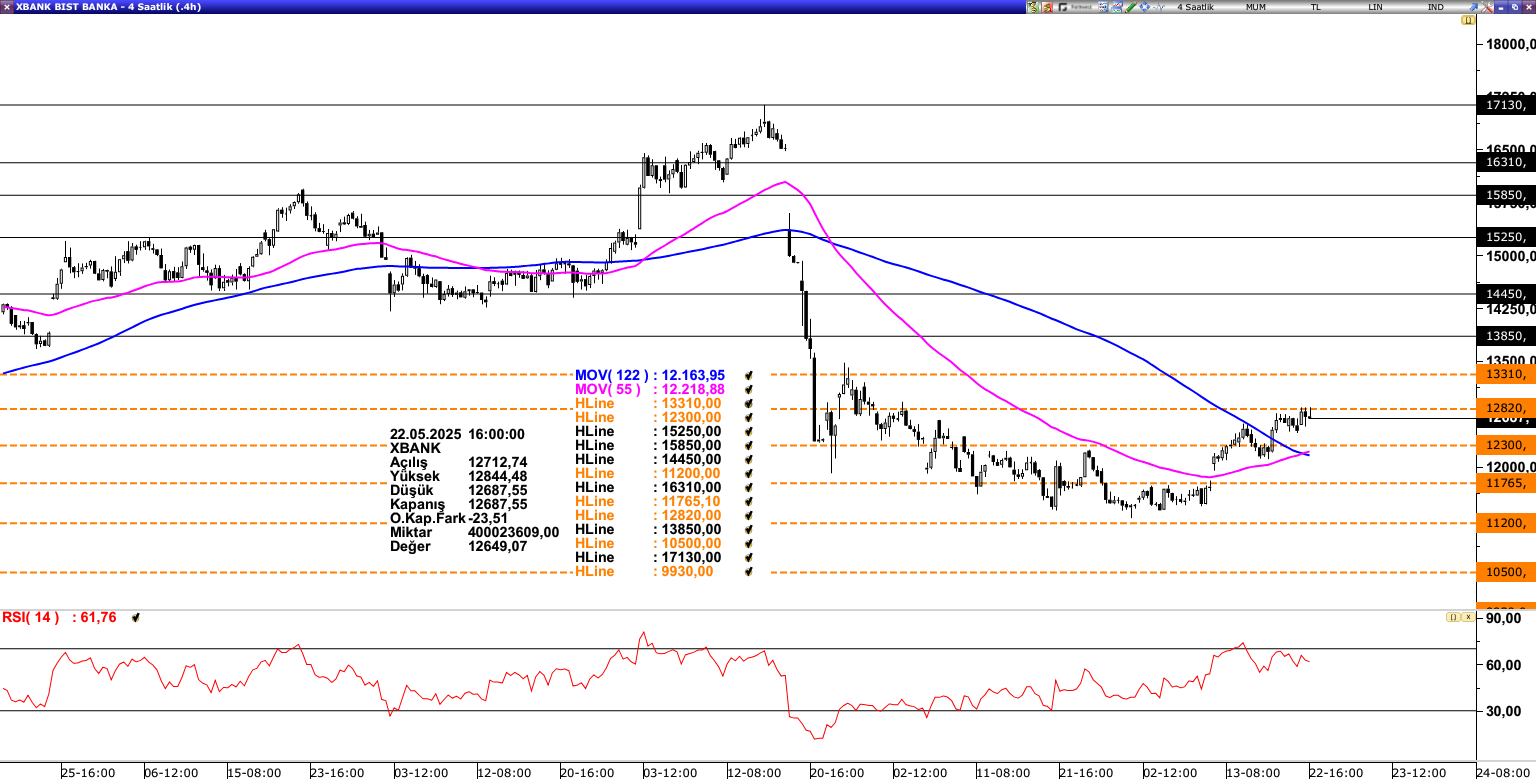Click the 13310 price axis label
Viewport: 1536px width, 779px height.
point(1506,374)
